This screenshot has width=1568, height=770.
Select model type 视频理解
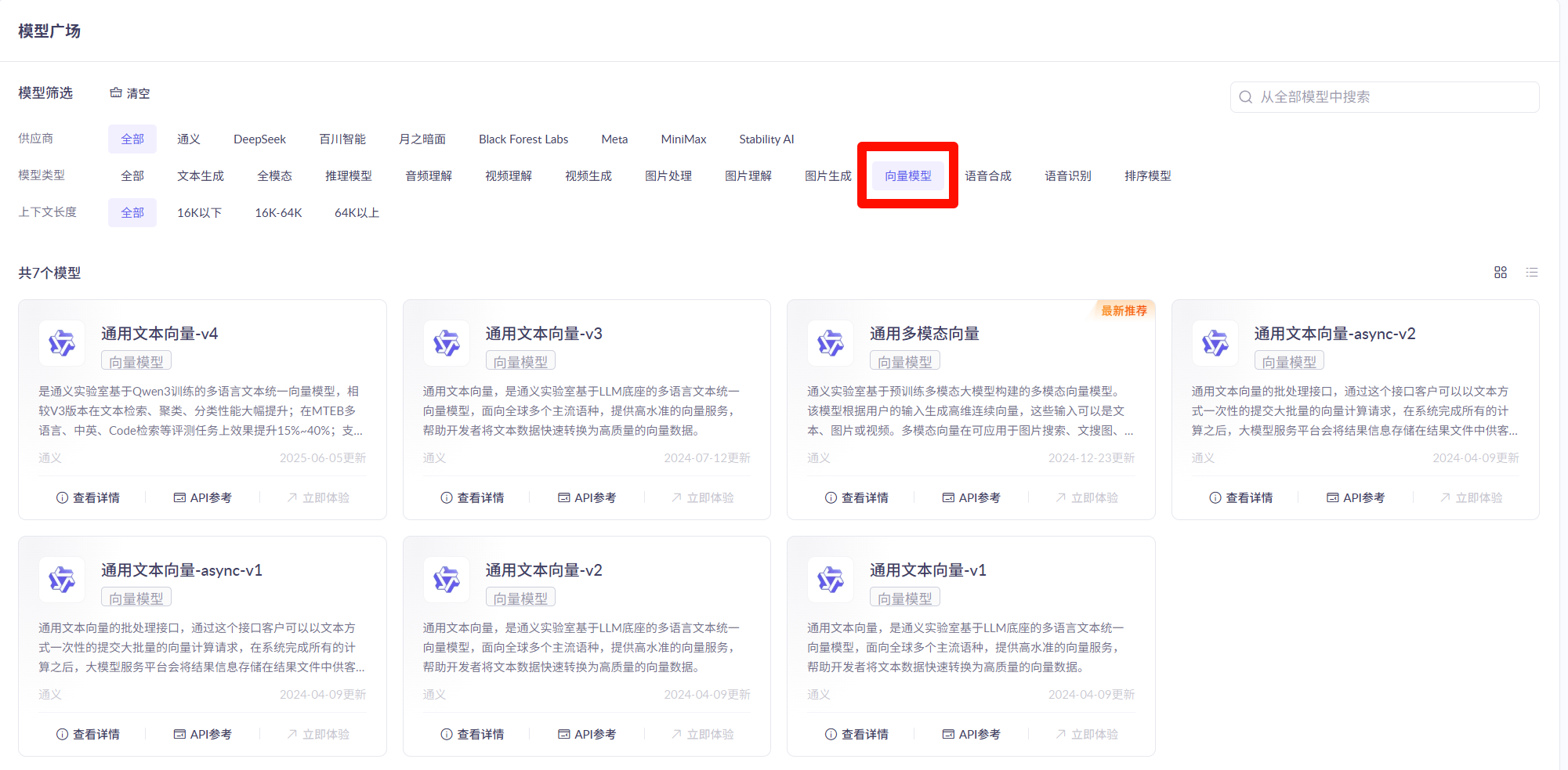[509, 176]
